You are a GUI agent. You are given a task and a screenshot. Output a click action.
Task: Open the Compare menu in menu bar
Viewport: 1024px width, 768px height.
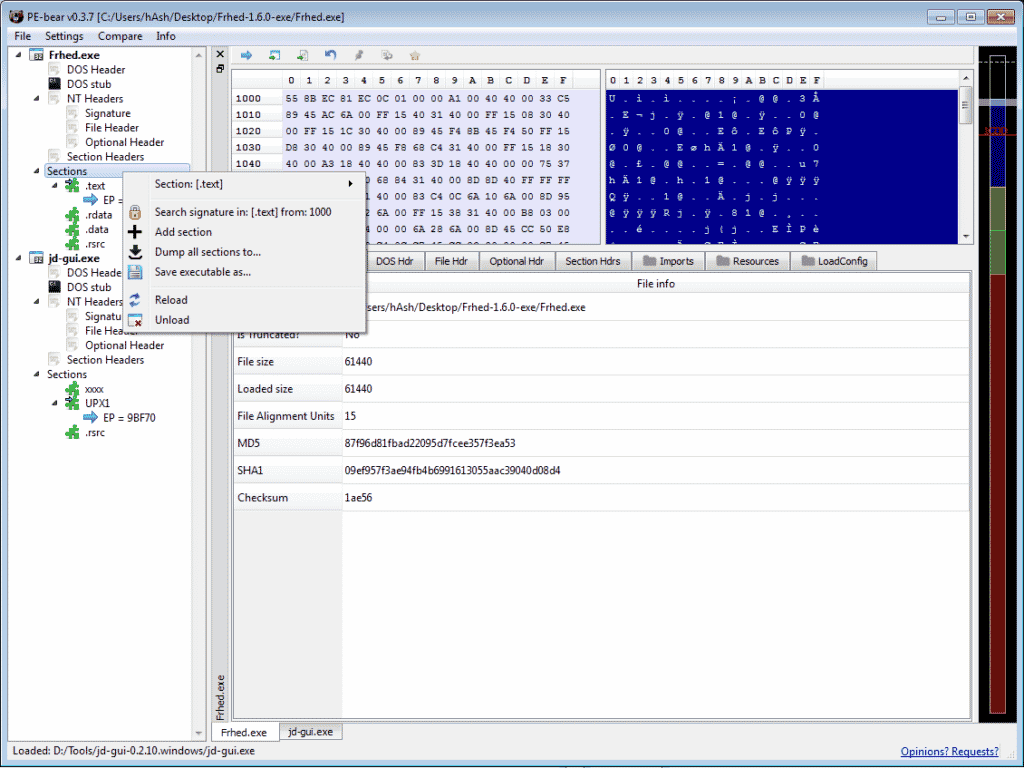[x=120, y=36]
